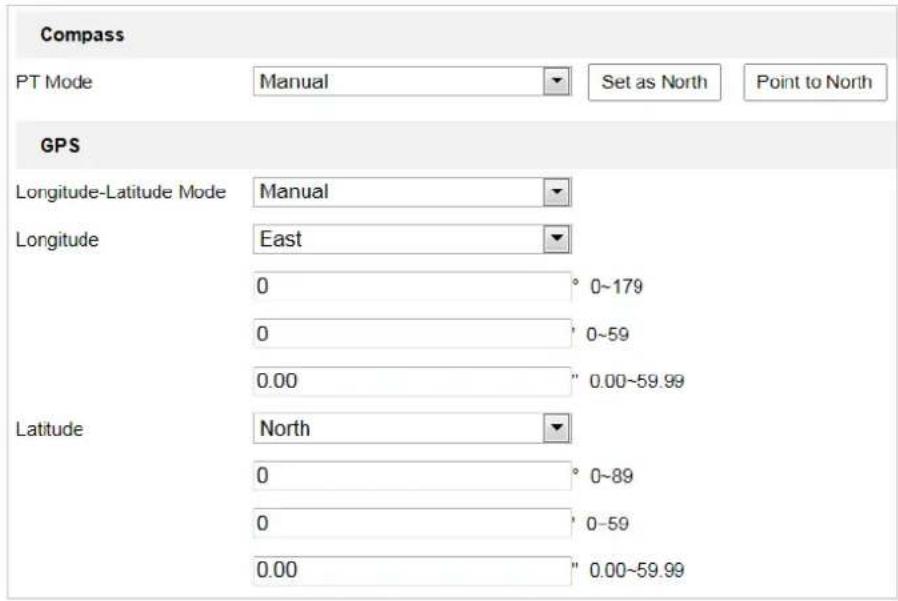The height and width of the screenshot is (601, 898).
Task: Focus the latitude seconds field (0.00~59.99)
Action: tap(412, 570)
